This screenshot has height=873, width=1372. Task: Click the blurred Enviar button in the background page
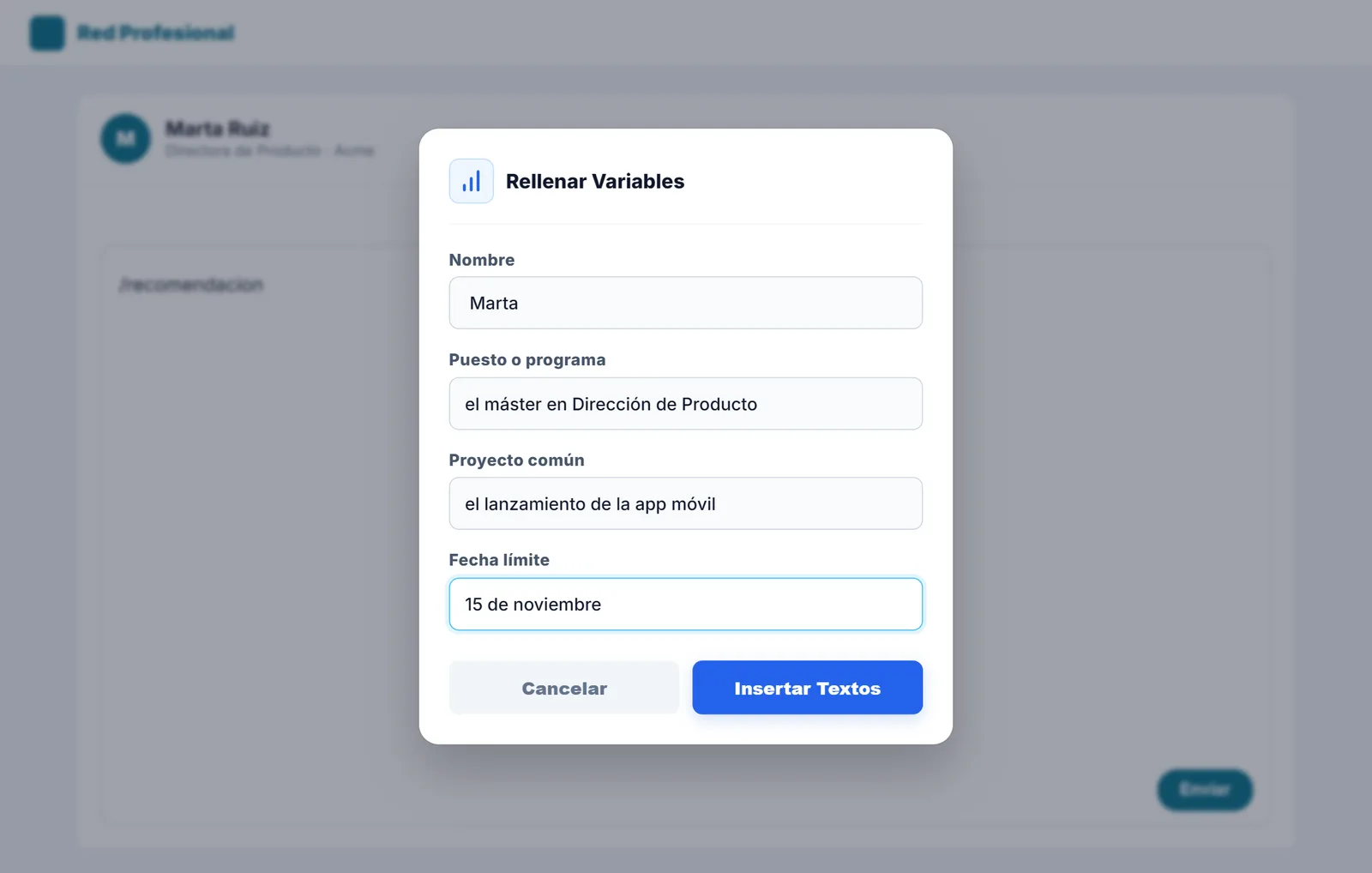coord(1205,790)
